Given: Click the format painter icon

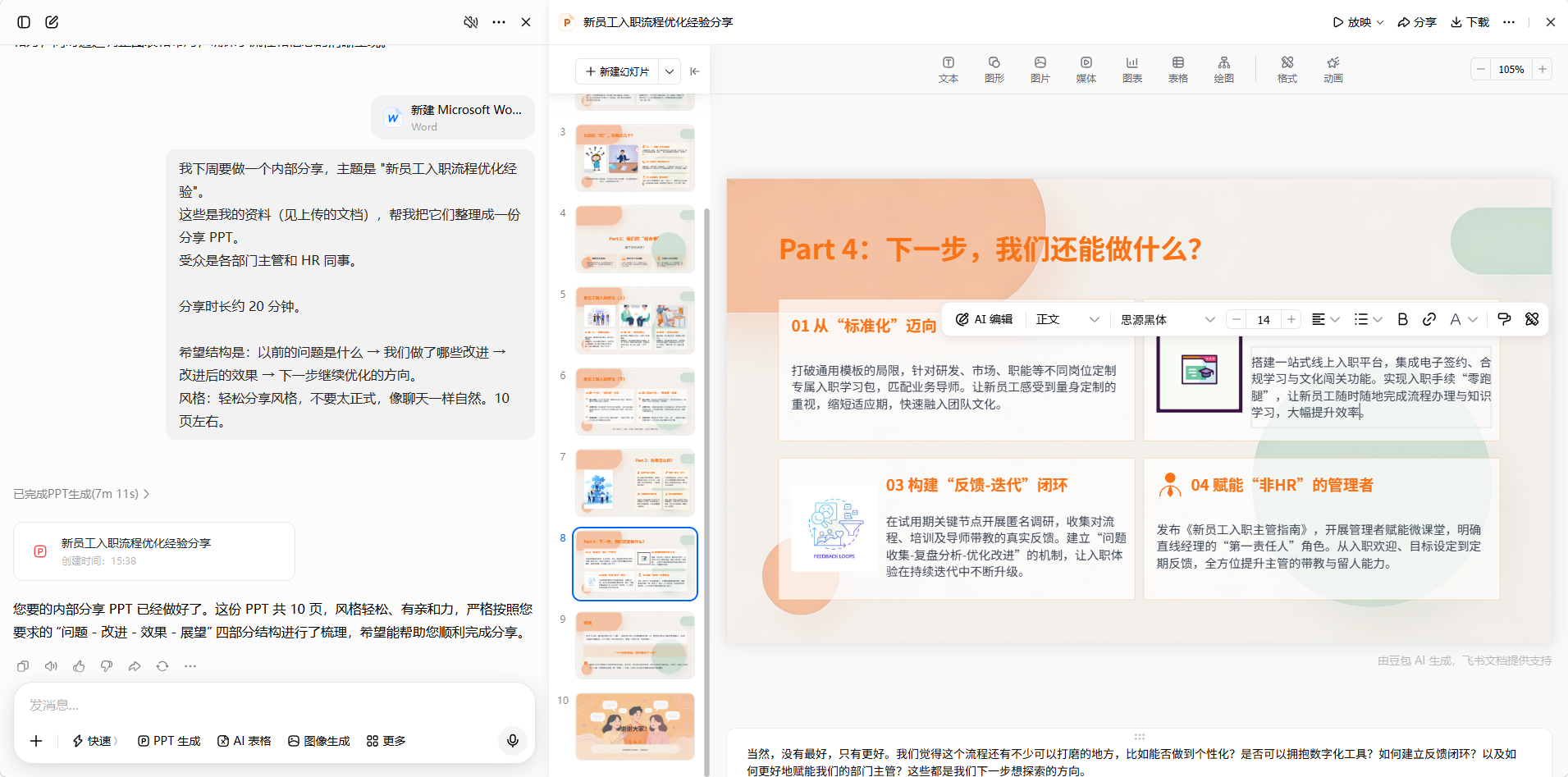Looking at the screenshot, I should (x=1504, y=319).
